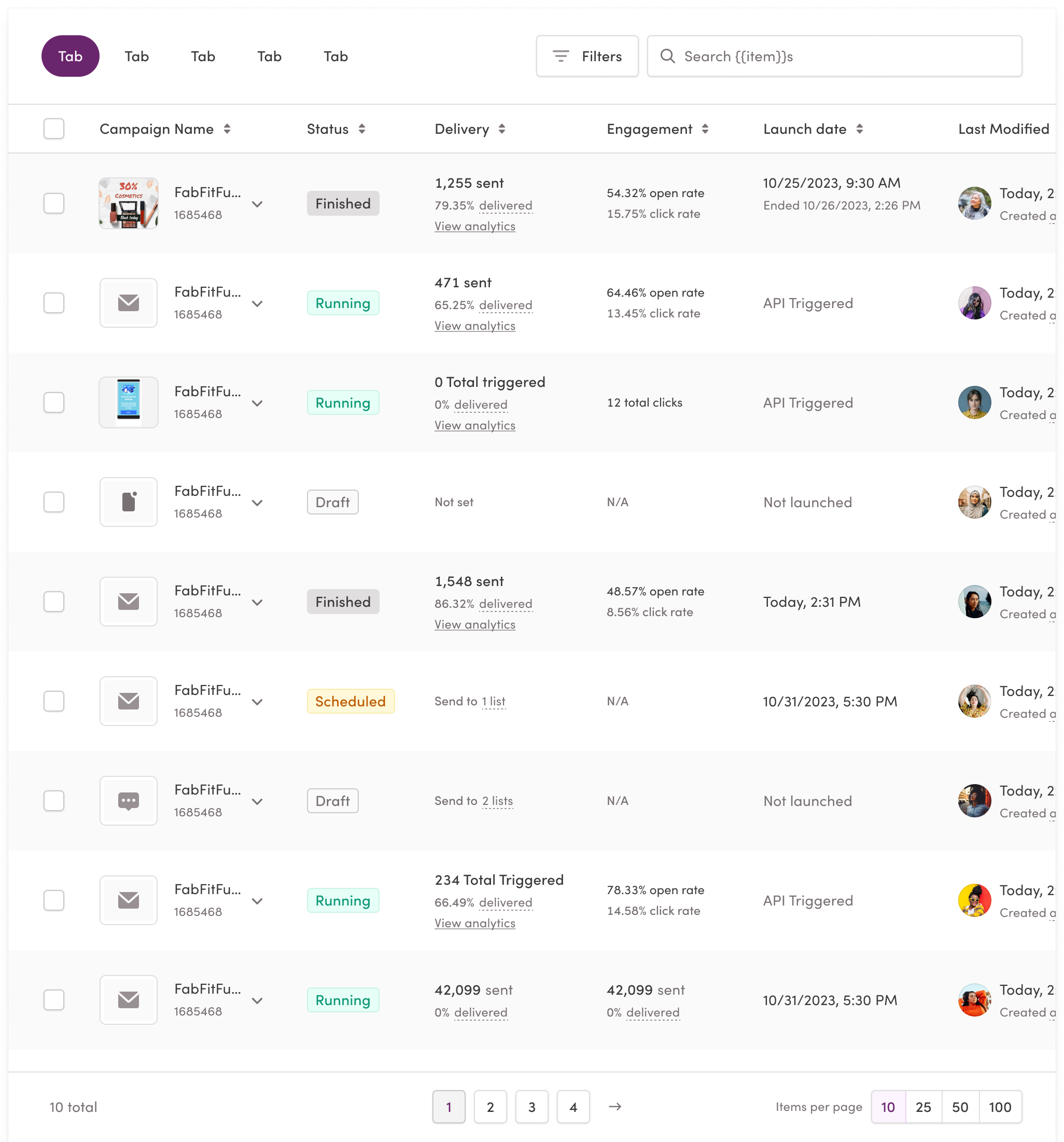Viewport: 1064px width, 1142px height.
Task: Check the box for the Scheduled campaign row
Action: 54,701
